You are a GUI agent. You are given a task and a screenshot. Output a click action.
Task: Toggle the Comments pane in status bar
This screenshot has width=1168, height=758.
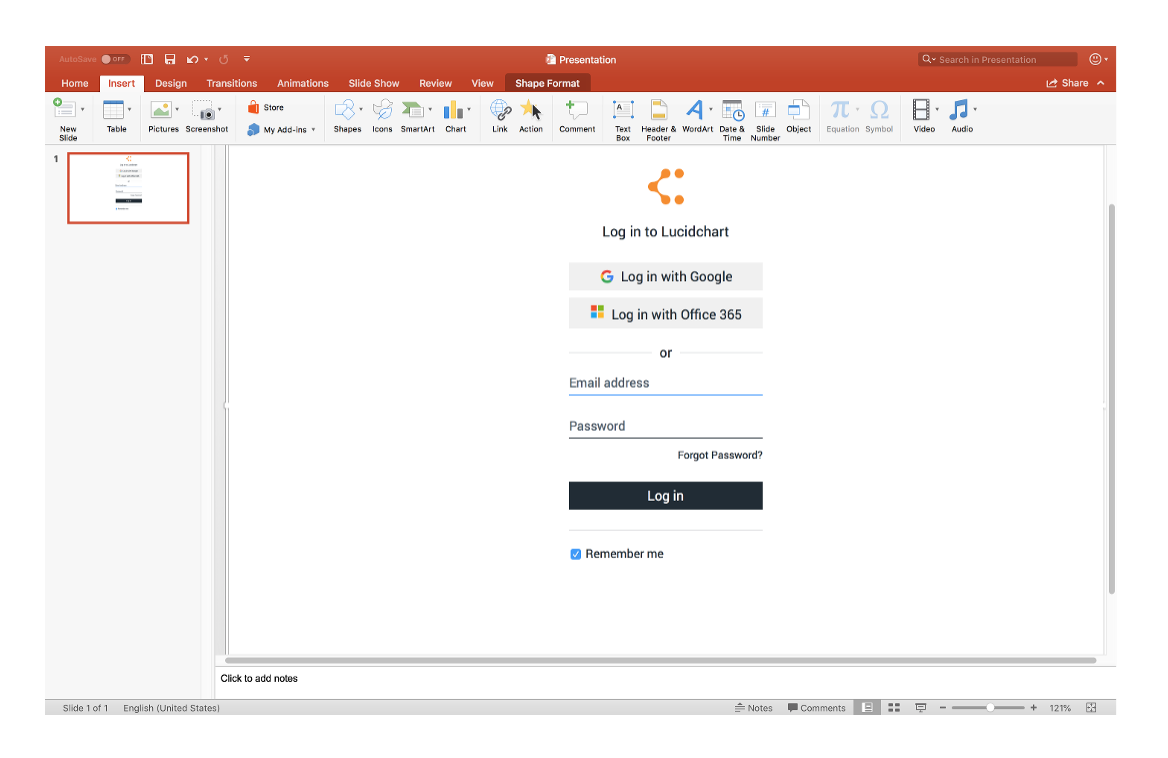[816, 708]
